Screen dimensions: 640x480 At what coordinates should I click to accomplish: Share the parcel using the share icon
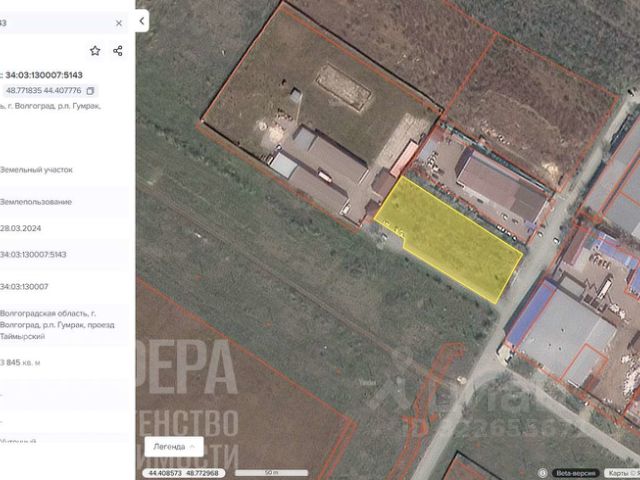(118, 51)
